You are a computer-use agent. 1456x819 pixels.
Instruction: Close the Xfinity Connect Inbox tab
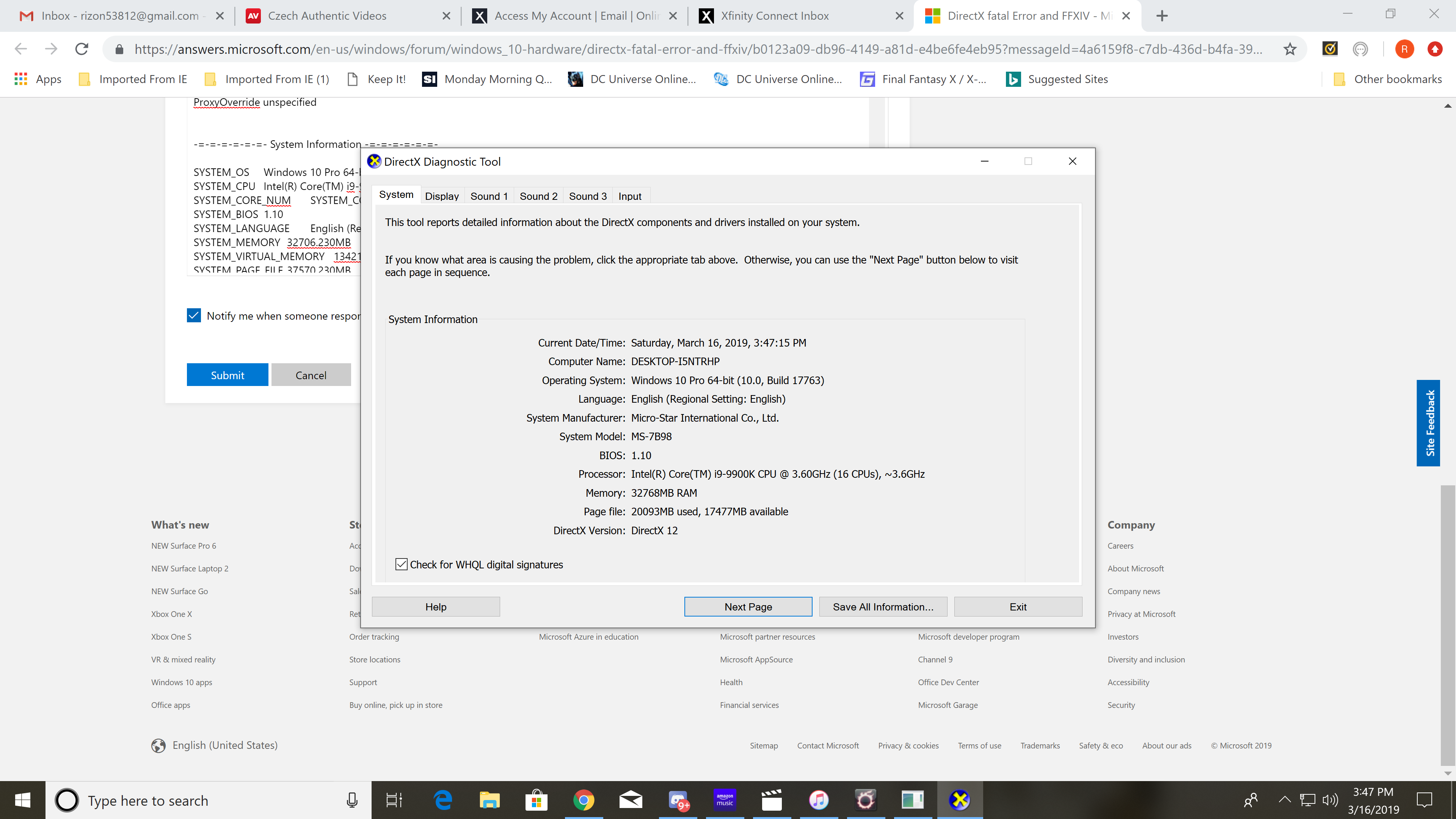click(899, 16)
